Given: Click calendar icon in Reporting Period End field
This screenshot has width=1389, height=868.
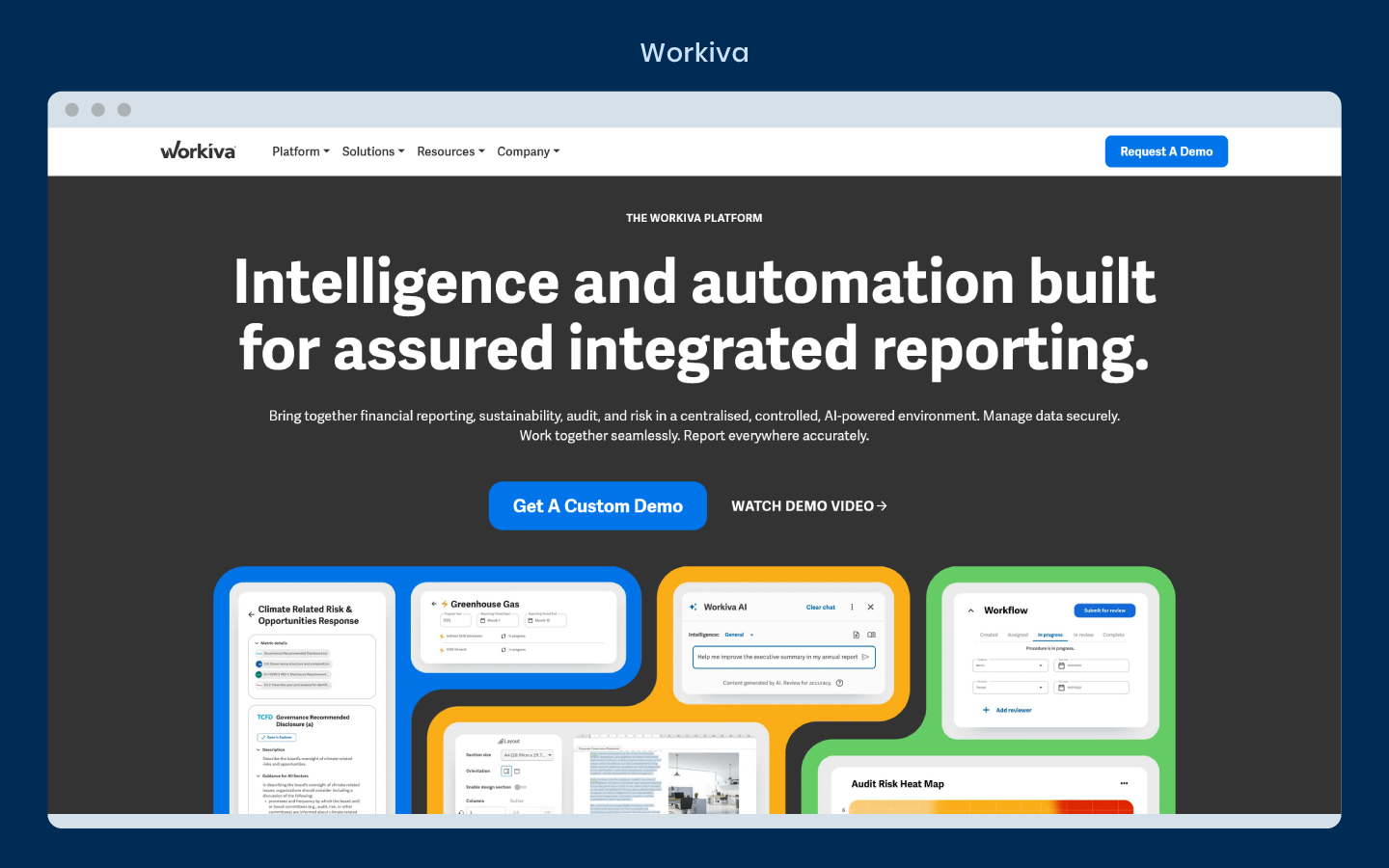Looking at the screenshot, I should (x=531, y=620).
